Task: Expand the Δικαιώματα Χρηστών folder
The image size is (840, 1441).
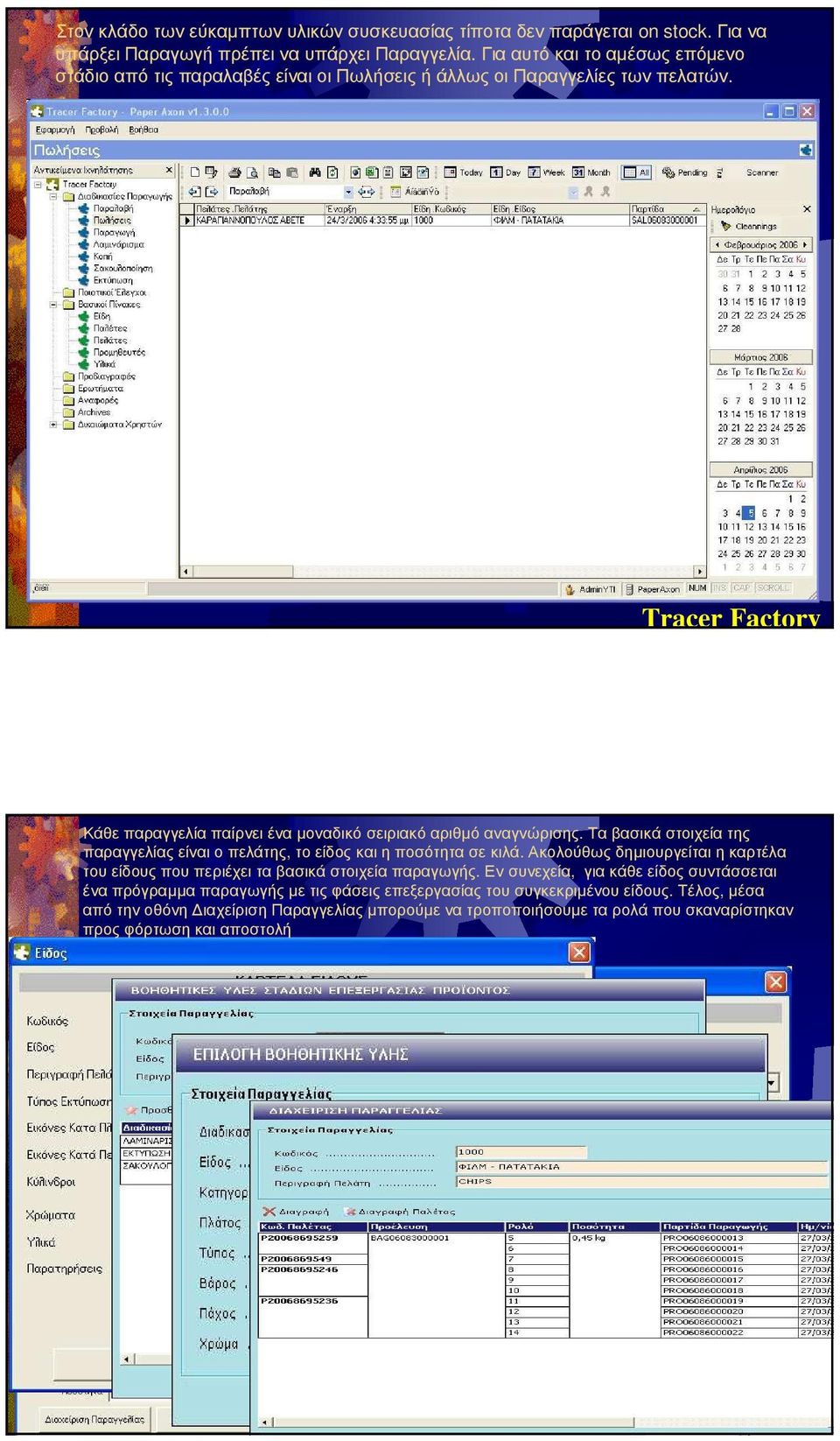Action: pyautogui.click(x=53, y=425)
